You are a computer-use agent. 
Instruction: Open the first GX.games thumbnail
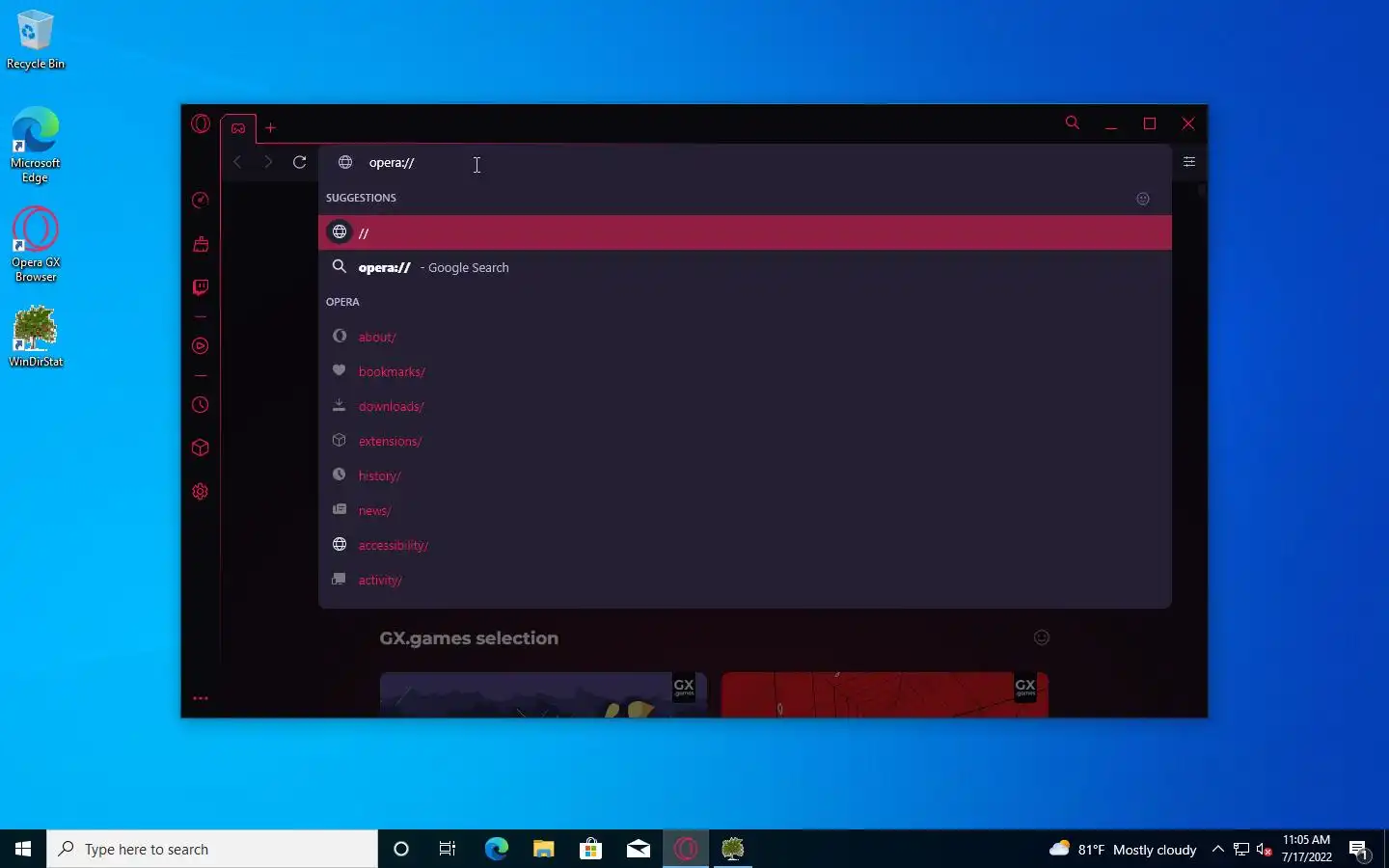[543, 694]
